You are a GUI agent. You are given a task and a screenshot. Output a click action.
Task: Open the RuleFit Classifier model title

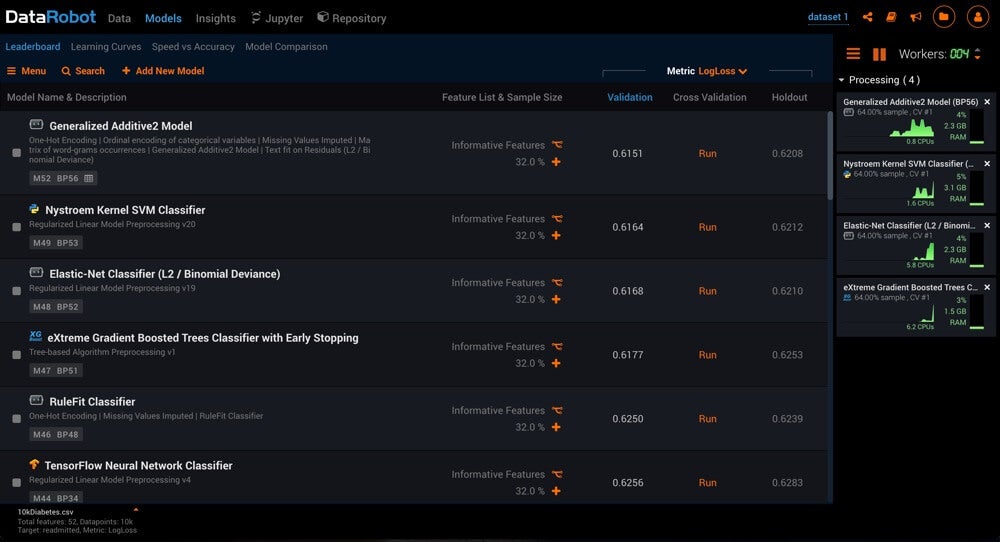pos(92,402)
